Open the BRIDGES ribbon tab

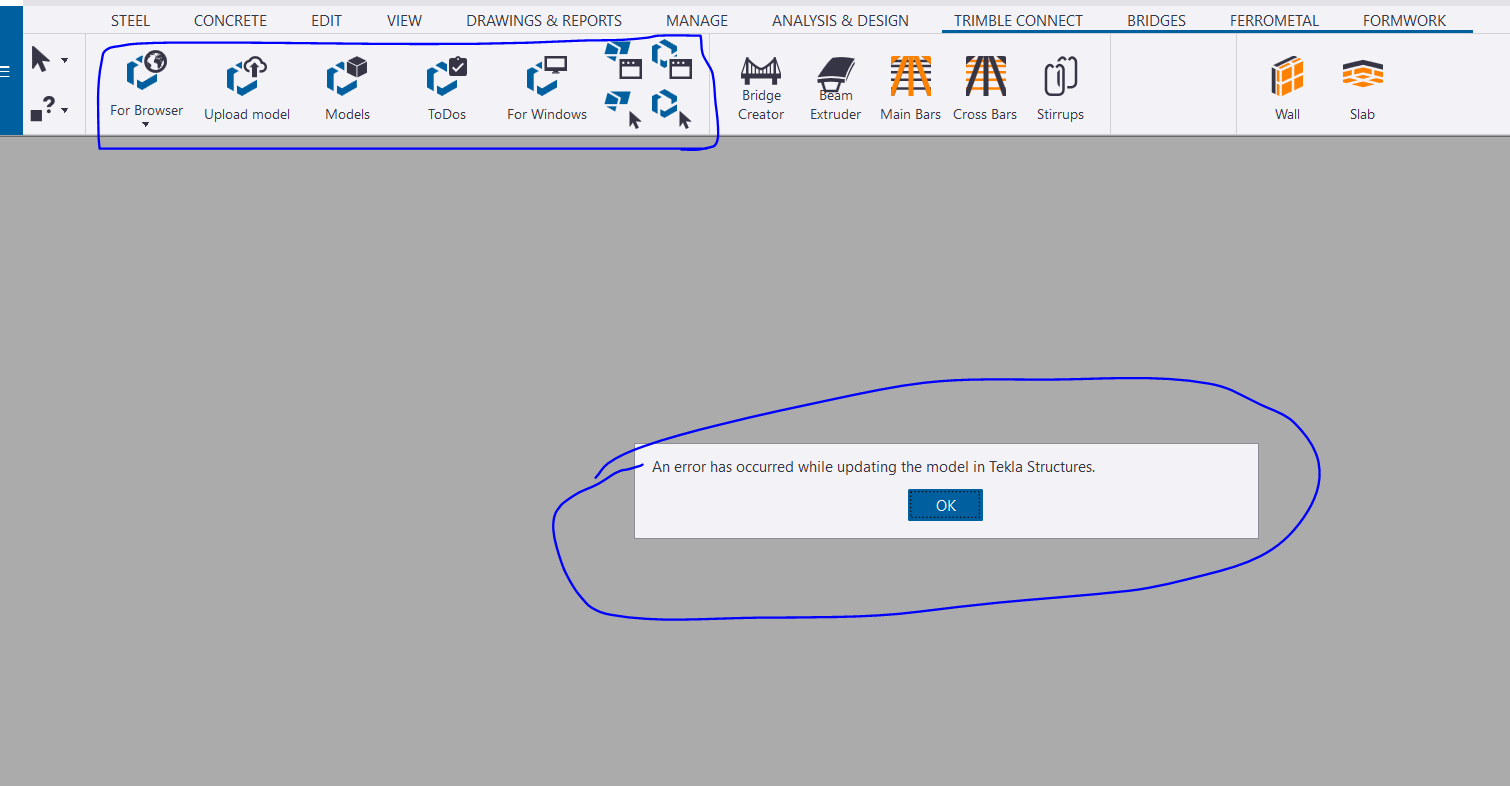pyautogui.click(x=1156, y=20)
